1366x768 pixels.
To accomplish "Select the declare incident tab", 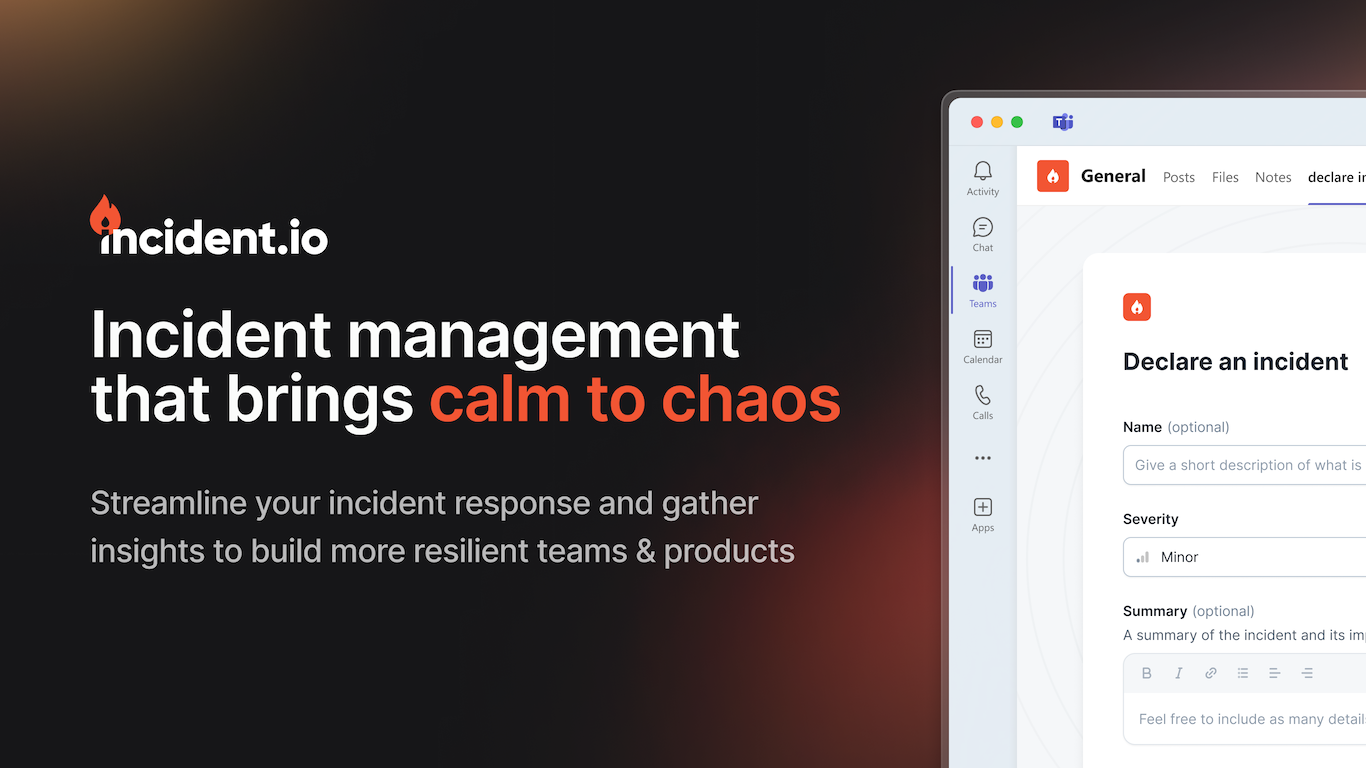I will click(x=1337, y=177).
